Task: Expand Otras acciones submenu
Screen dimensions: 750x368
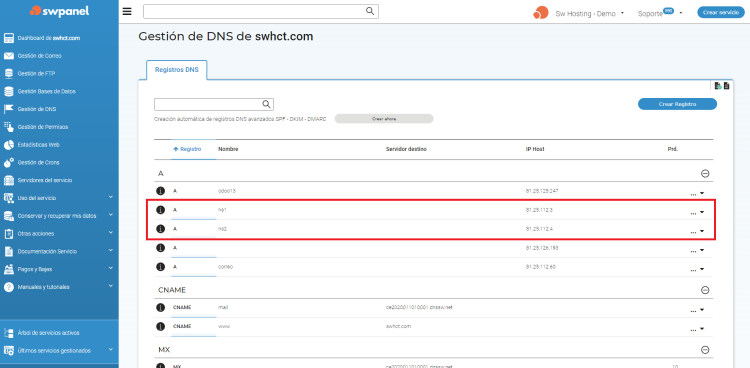Action: [110, 233]
